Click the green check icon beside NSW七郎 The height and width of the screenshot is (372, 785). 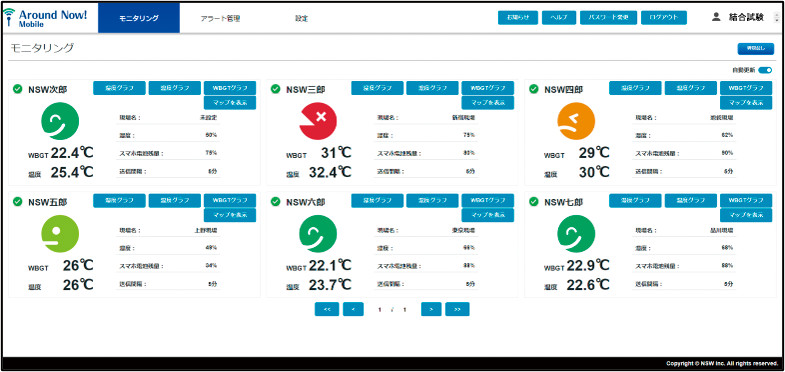[534, 201]
